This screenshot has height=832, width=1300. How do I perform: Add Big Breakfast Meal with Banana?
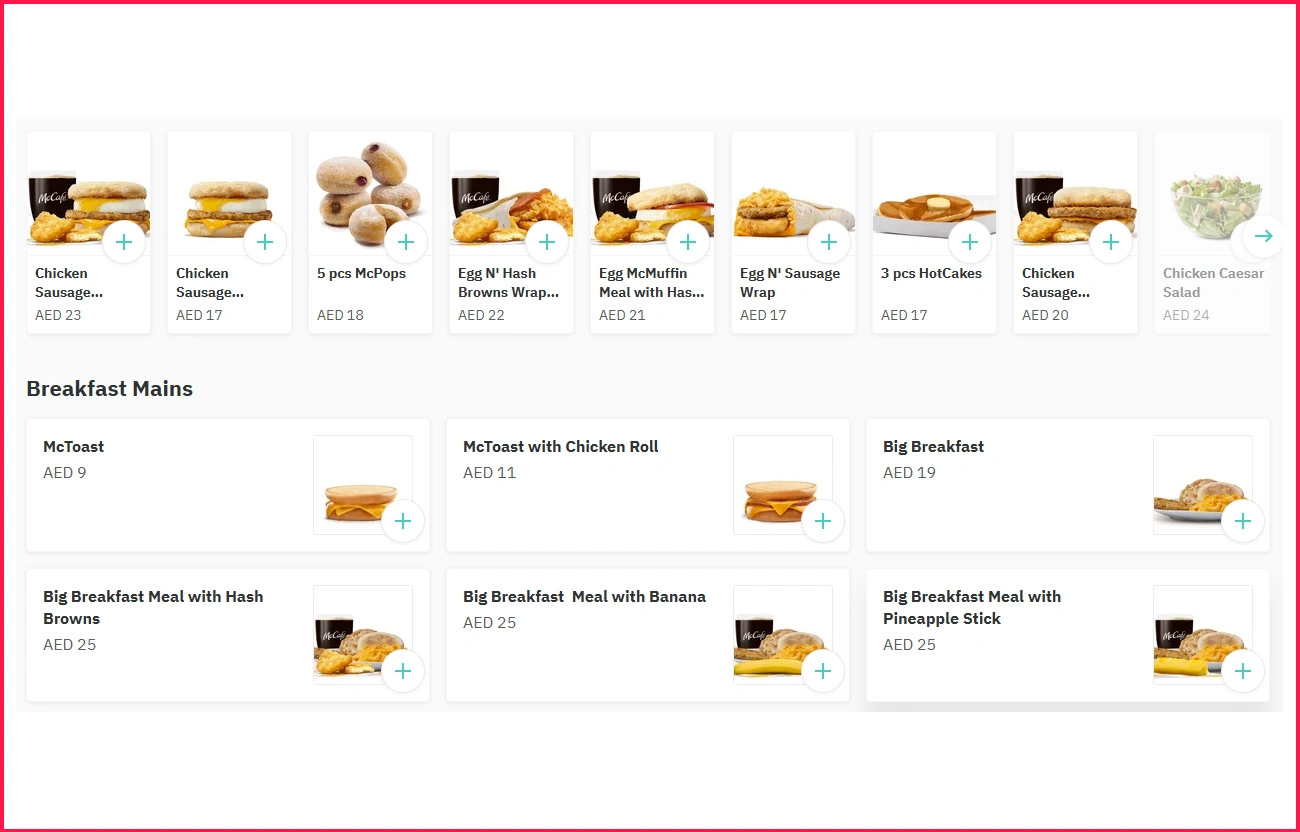click(823, 671)
